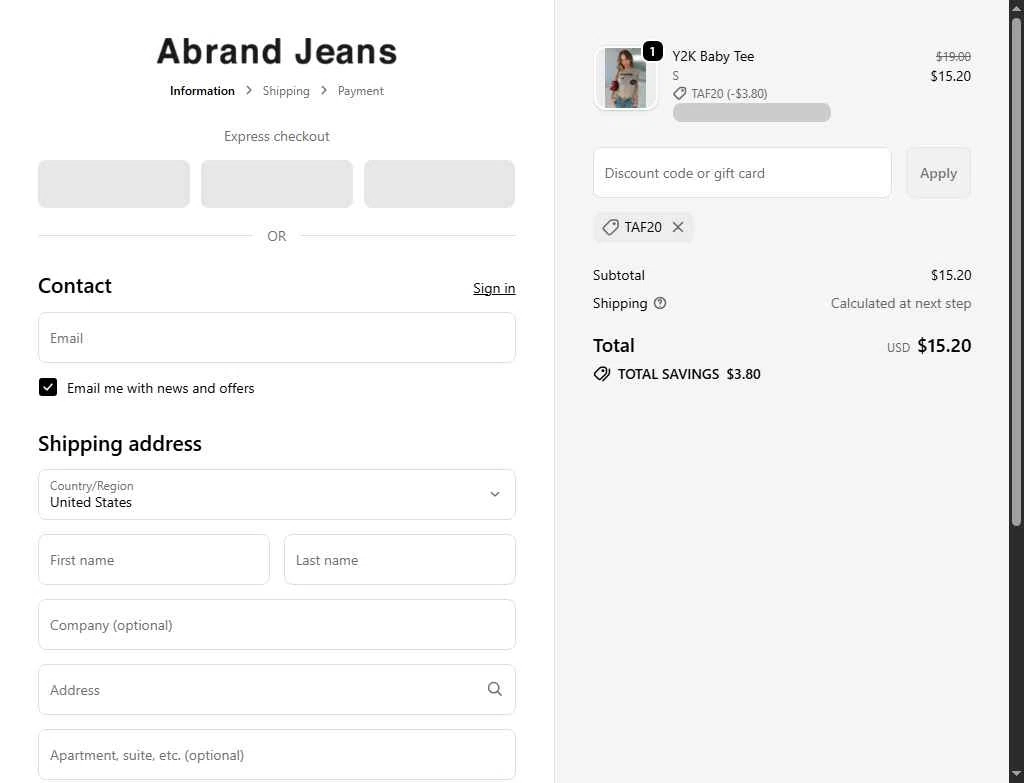Click the vertical page scrollbar thumb
The width and height of the screenshot is (1024, 783).
point(1016,272)
